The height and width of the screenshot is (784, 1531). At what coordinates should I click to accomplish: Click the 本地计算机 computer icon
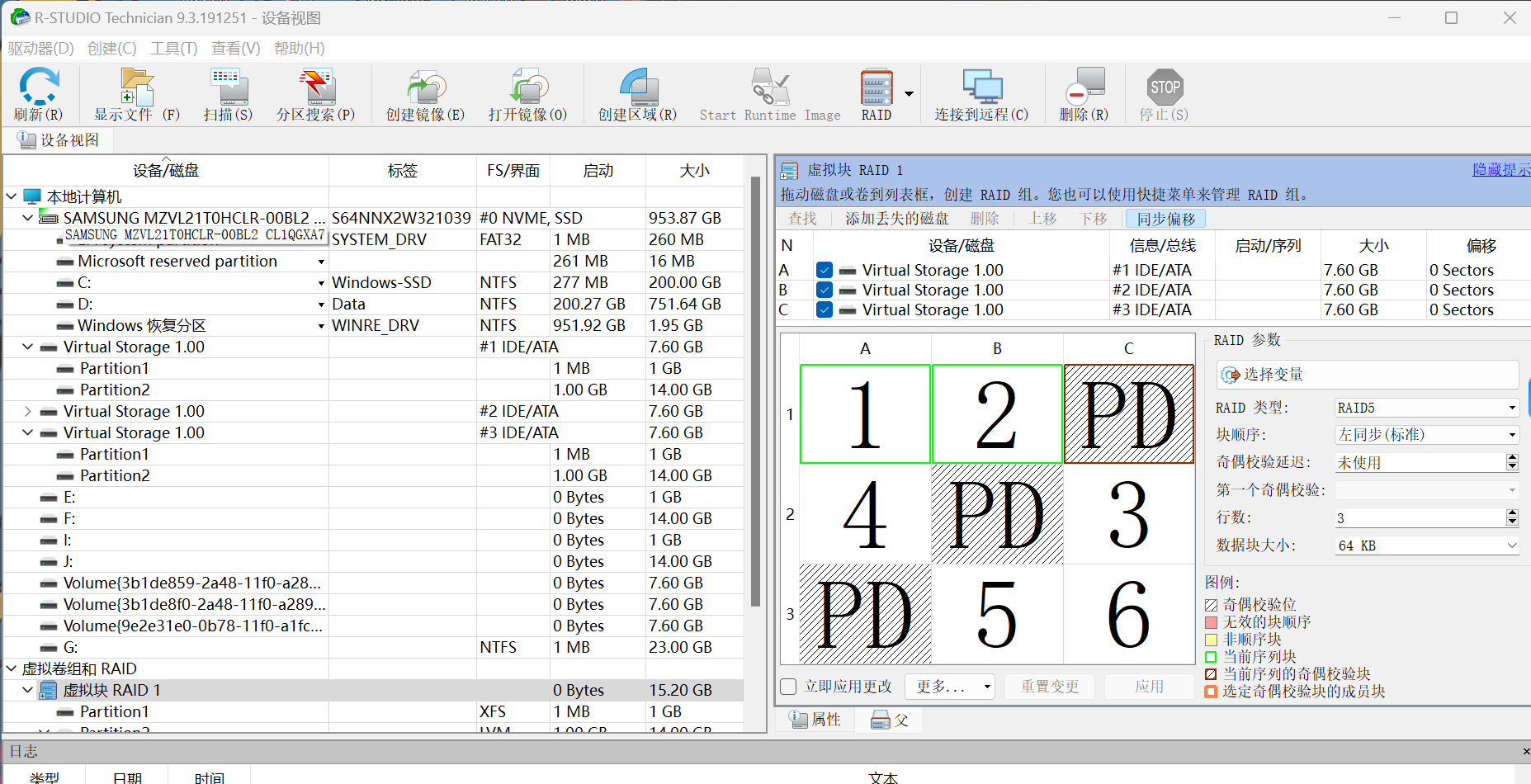coord(32,196)
